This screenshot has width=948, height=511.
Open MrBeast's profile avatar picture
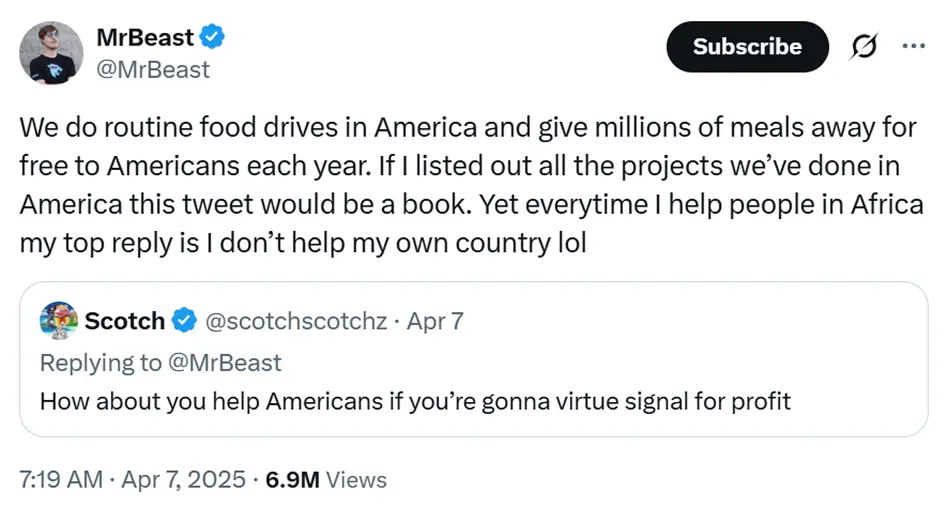(x=51, y=53)
